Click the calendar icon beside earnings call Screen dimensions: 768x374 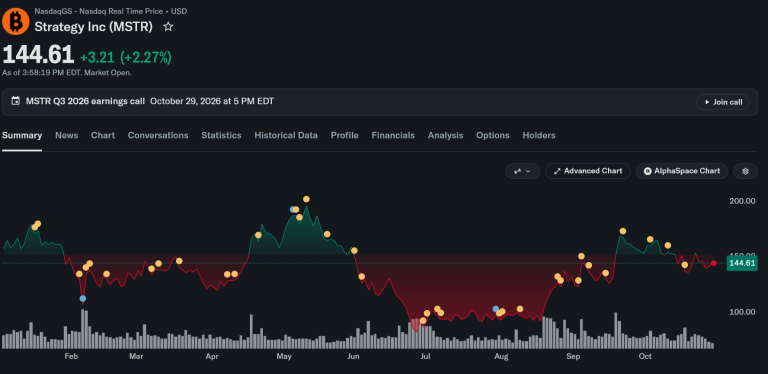[16, 101]
